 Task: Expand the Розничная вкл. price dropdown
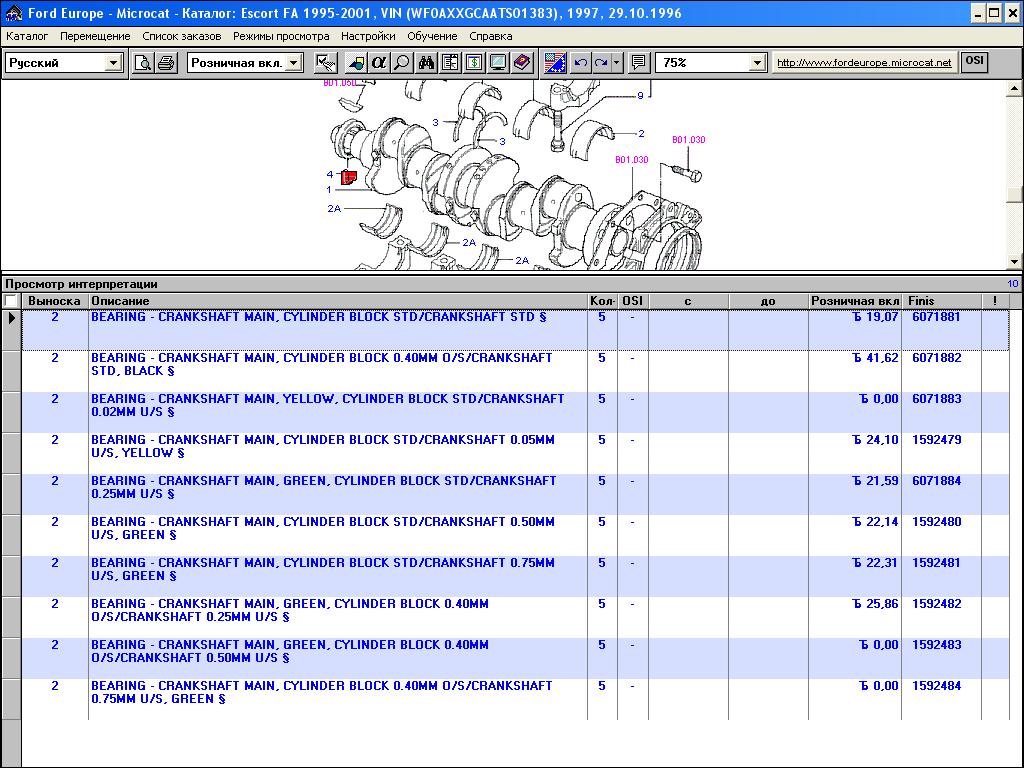pyautogui.click(x=293, y=63)
